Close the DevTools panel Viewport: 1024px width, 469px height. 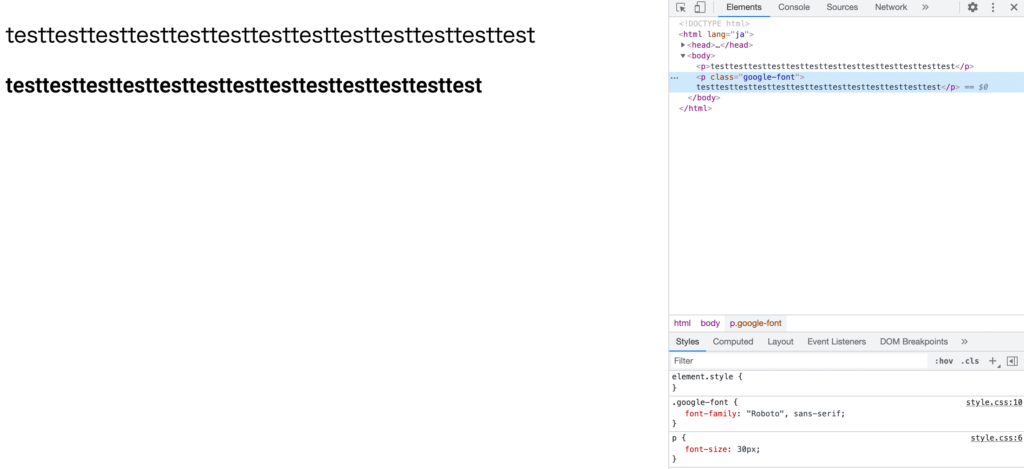click(x=1014, y=7)
